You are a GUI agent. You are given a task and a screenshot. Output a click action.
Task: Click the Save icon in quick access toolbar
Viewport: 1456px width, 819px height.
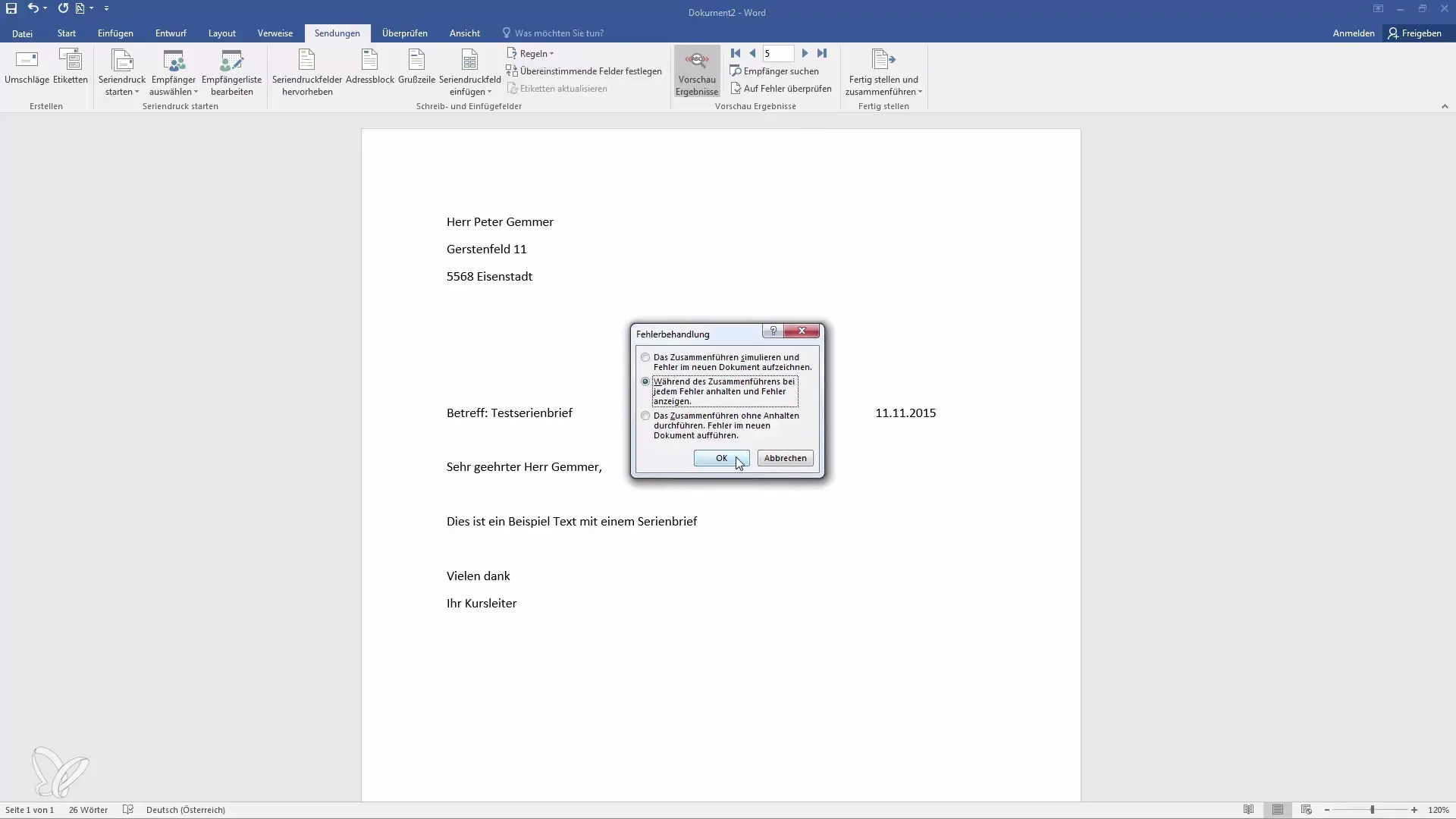[x=11, y=8]
